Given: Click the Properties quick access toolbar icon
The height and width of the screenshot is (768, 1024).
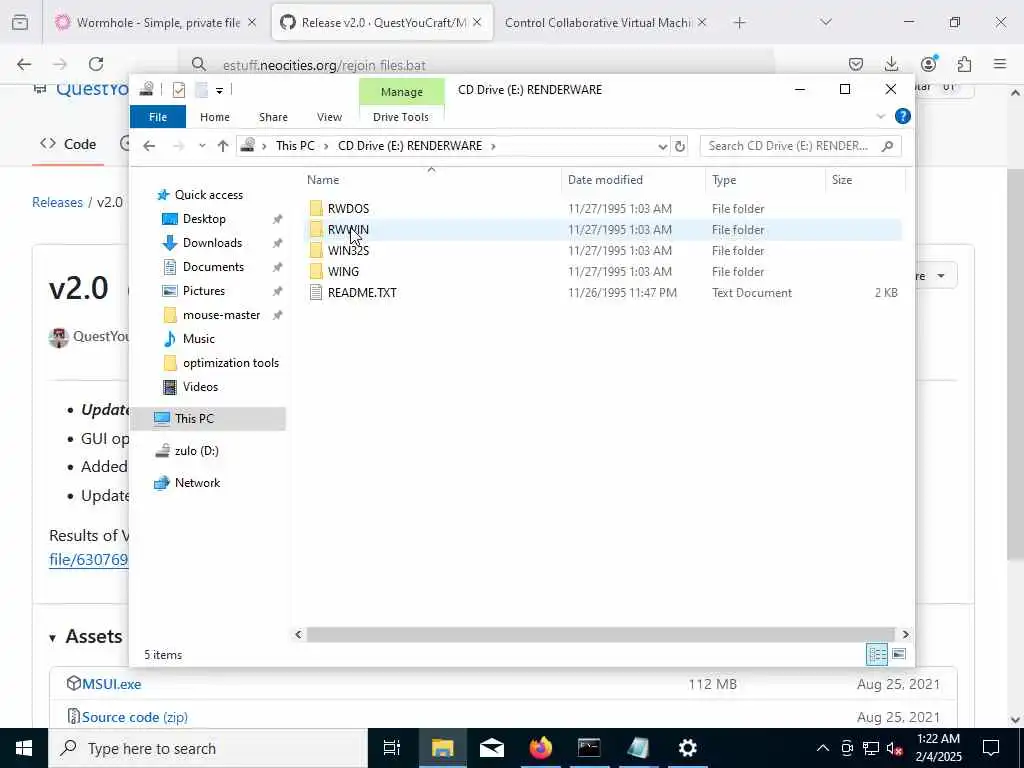Looking at the screenshot, I should coord(178,89).
